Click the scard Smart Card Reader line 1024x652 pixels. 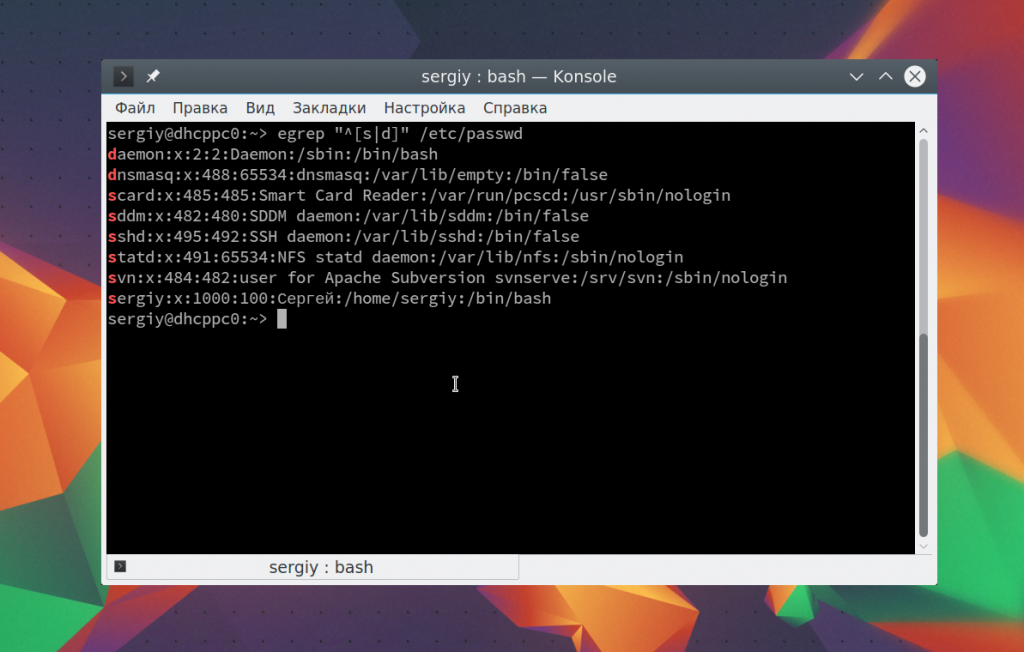pos(419,195)
